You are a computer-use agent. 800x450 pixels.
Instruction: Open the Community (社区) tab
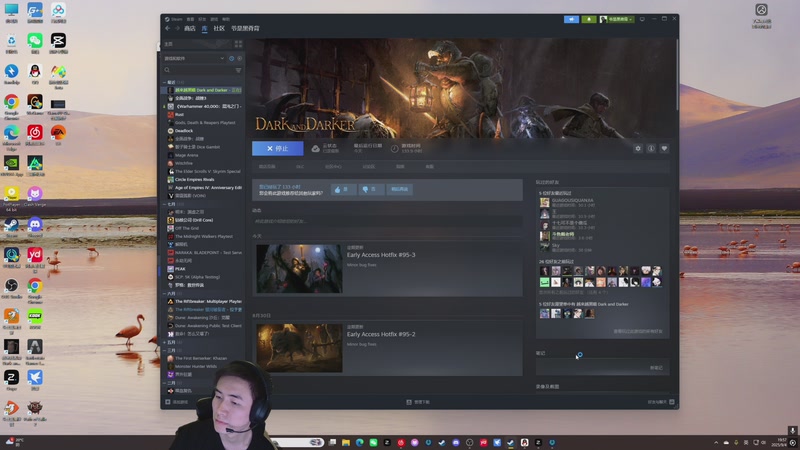[219, 29]
